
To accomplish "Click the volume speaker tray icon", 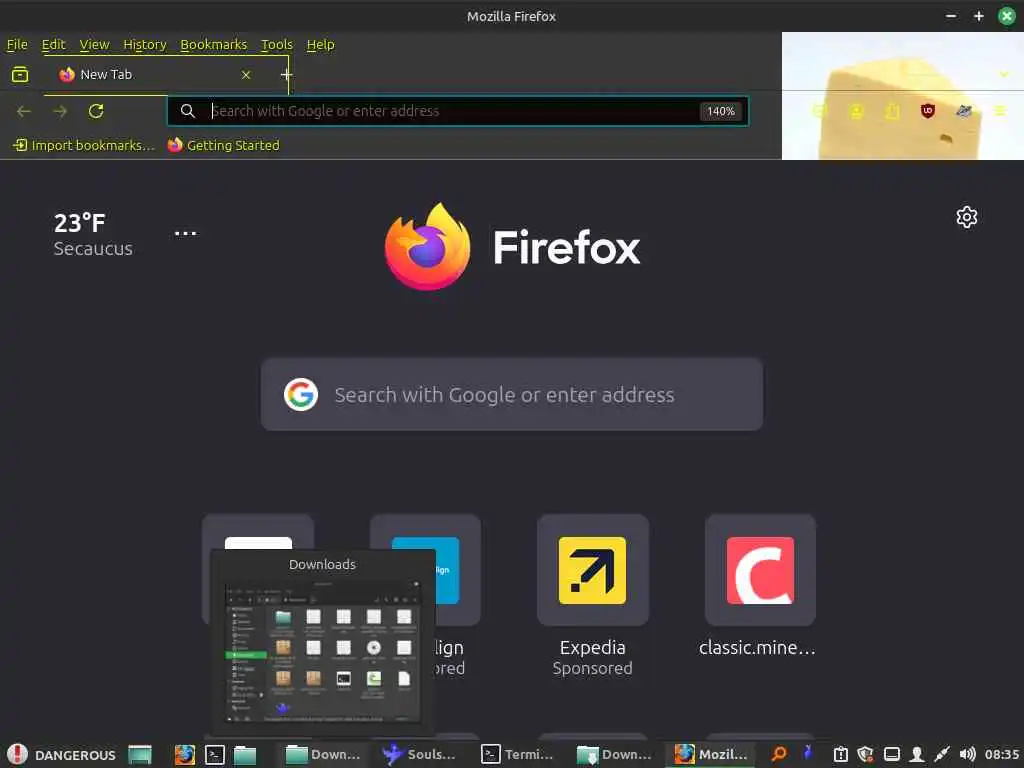I will click(967, 754).
